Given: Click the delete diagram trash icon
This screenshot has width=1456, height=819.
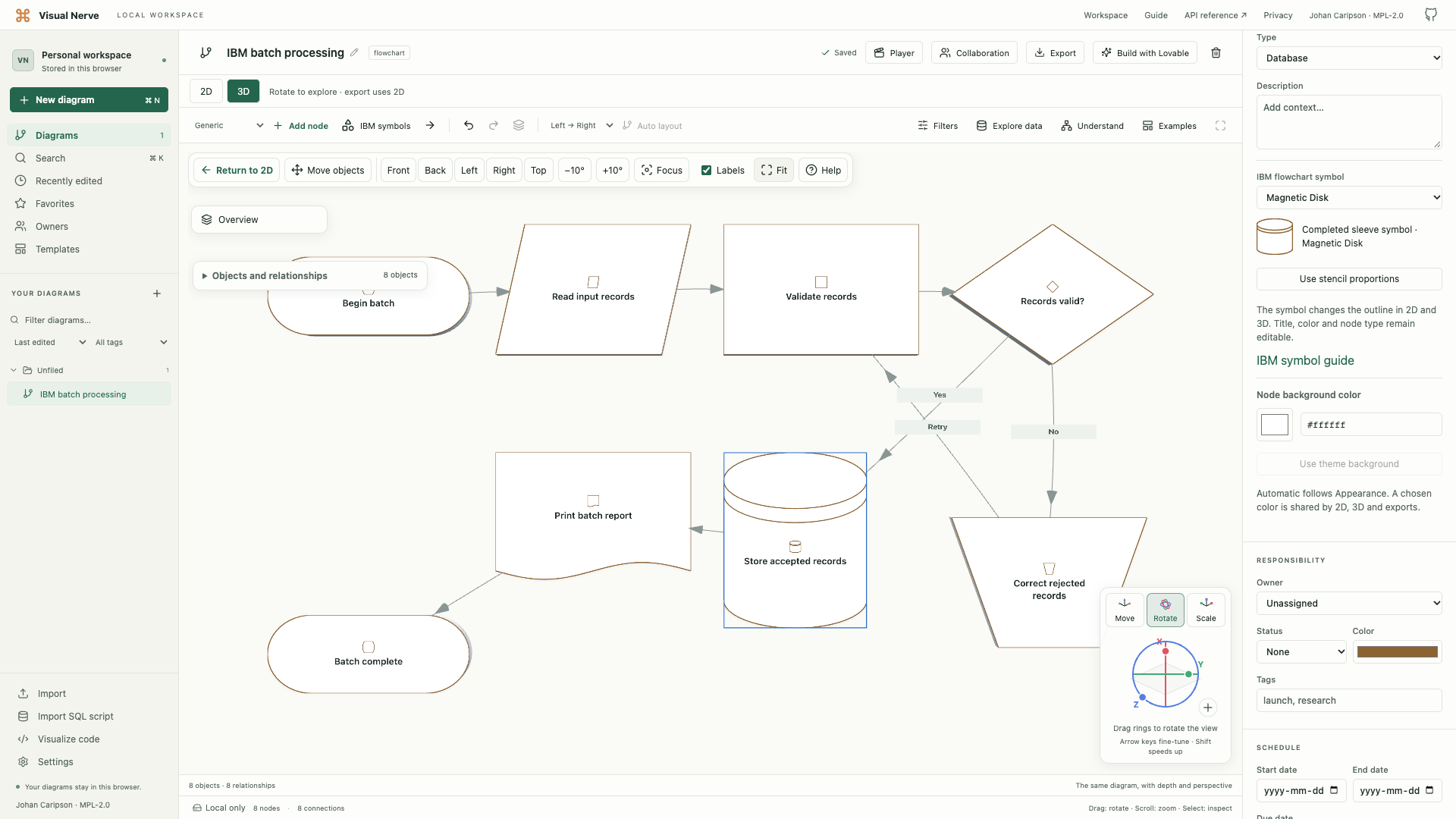Looking at the screenshot, I should point(1216,53).
